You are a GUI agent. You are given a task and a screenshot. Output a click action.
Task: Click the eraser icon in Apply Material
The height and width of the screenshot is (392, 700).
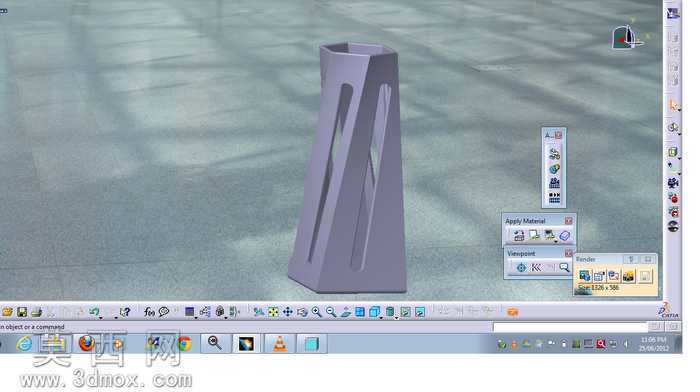point(564,235)
